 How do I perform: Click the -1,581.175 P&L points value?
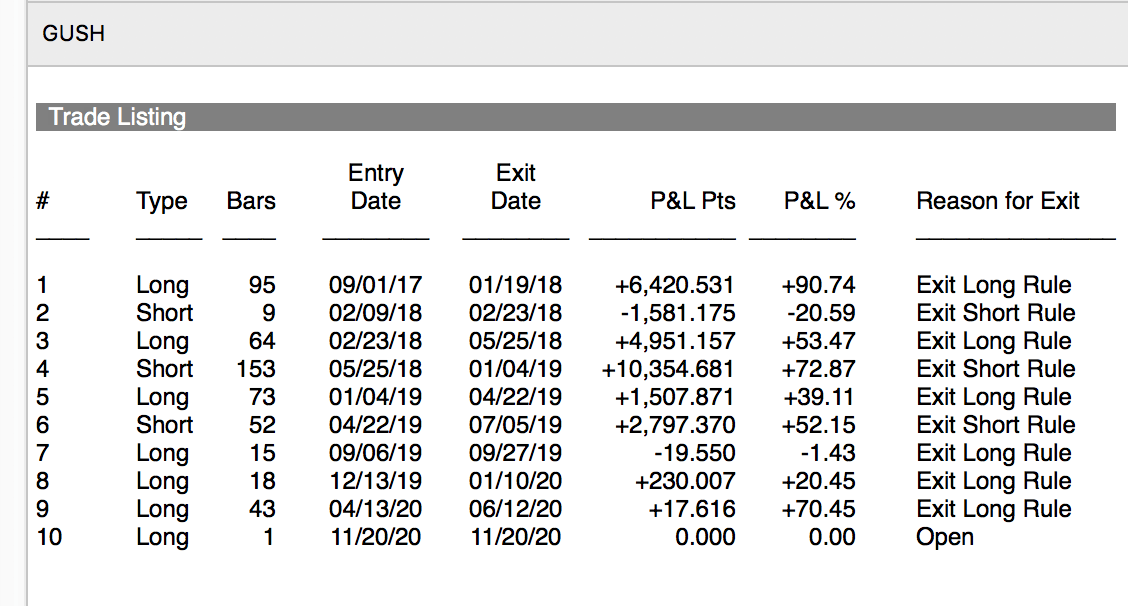pos(676,313)
